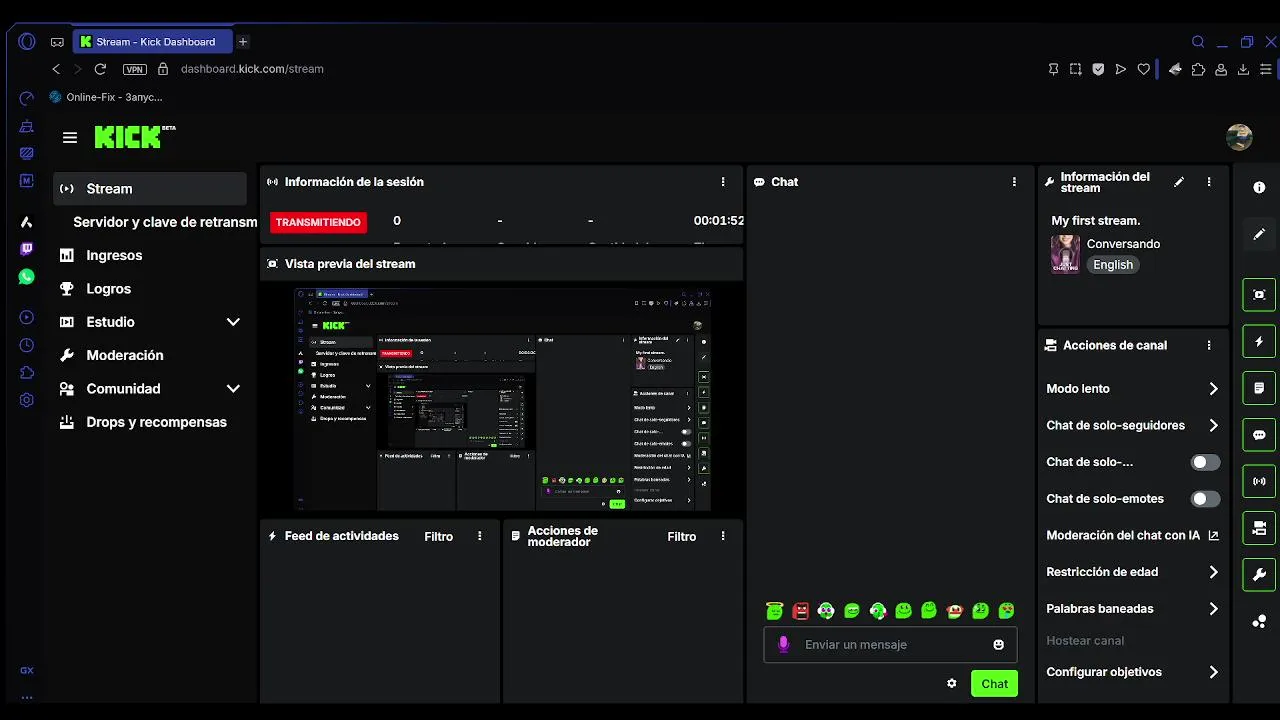Select the red angry emote in chat
This screenshot has width=1280, height=720.
[x=800, y=610]
